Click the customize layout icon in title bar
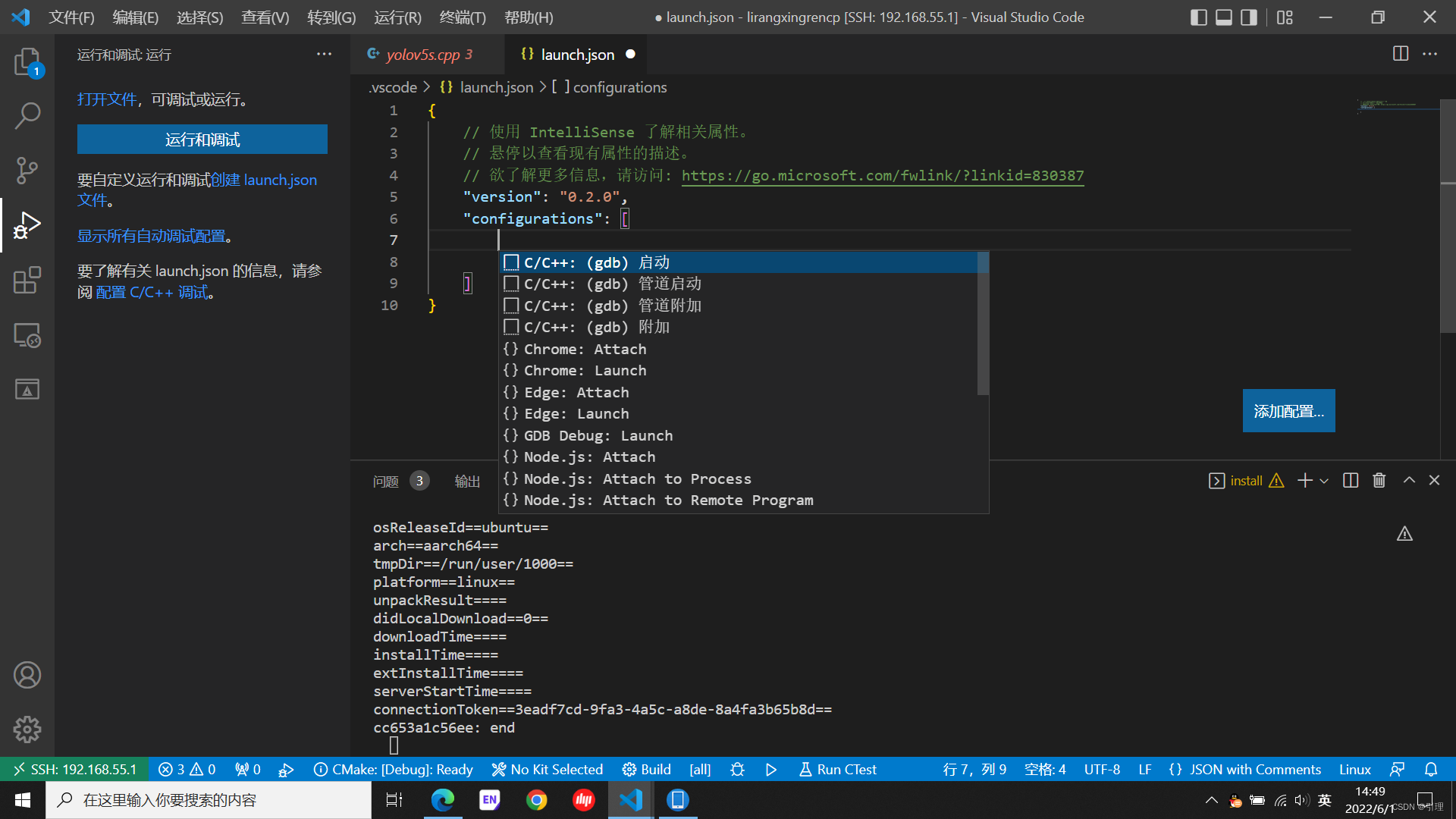 [x=1285, y=17]
